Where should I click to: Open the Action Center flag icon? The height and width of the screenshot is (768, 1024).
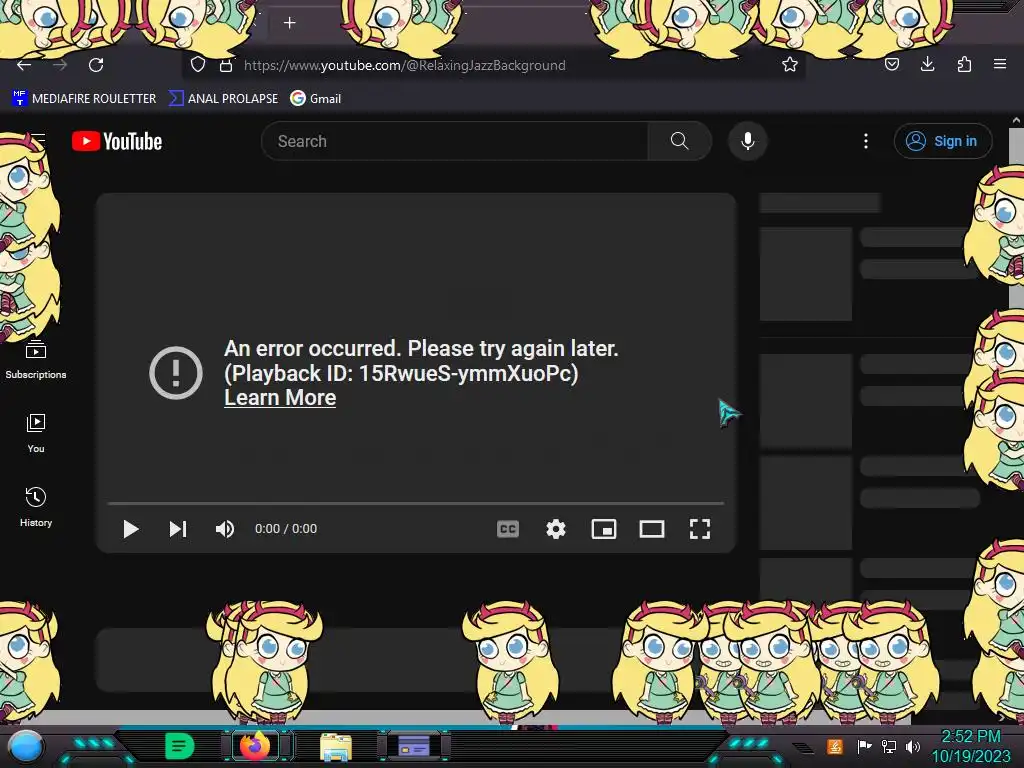(865, 746)
